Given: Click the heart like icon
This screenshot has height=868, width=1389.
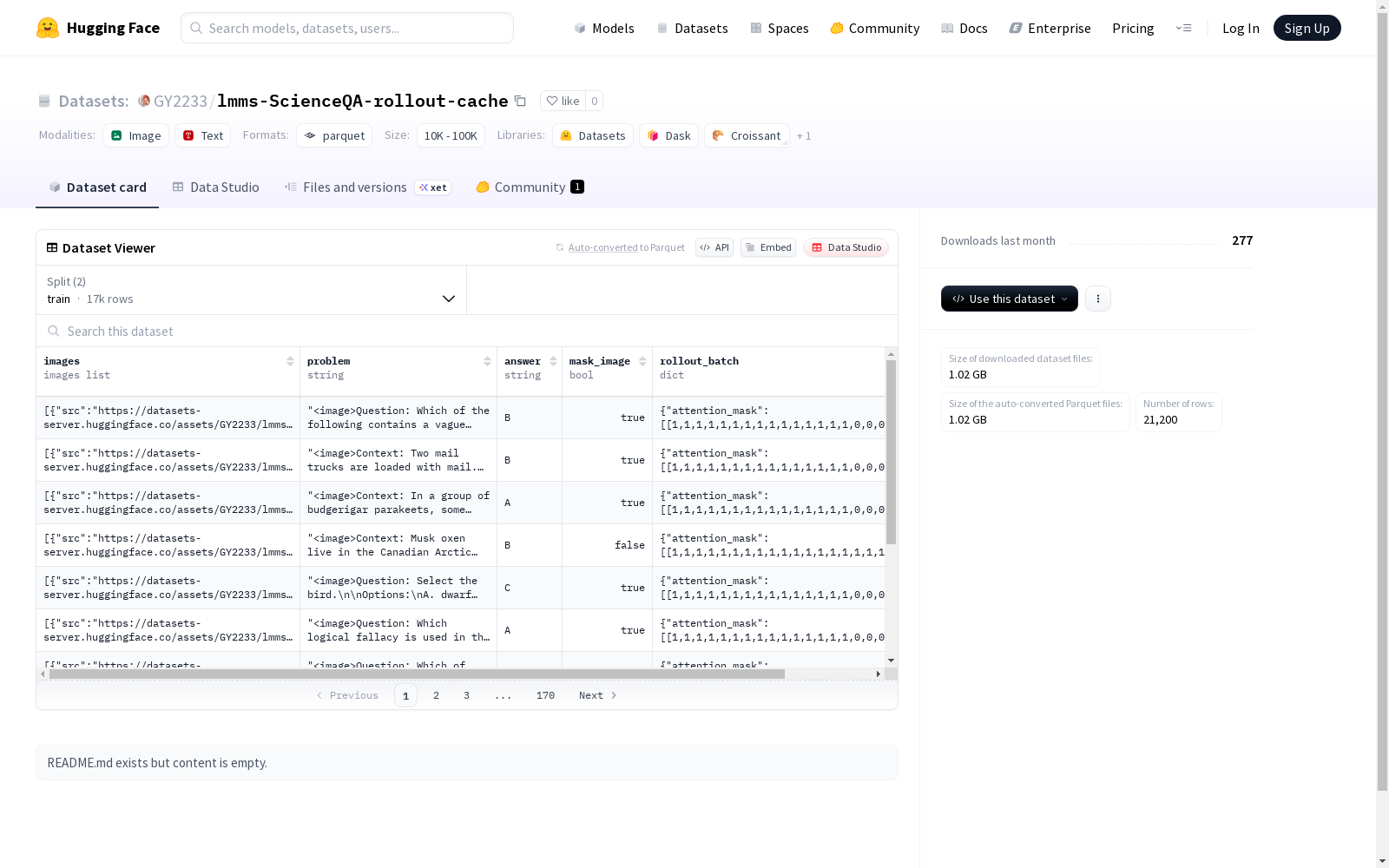Looking at the screenshot, I should (x=552, y=101).
